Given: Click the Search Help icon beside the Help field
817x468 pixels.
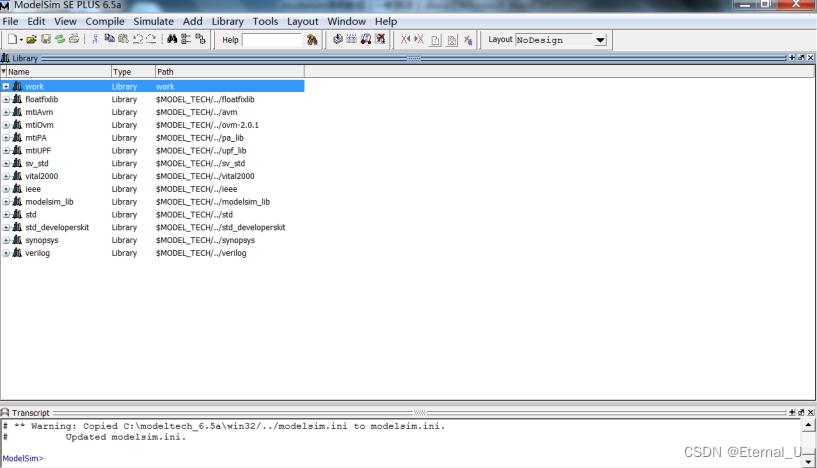Looking at the screenshot, I should pyautogui.click(x=312, y=40).
